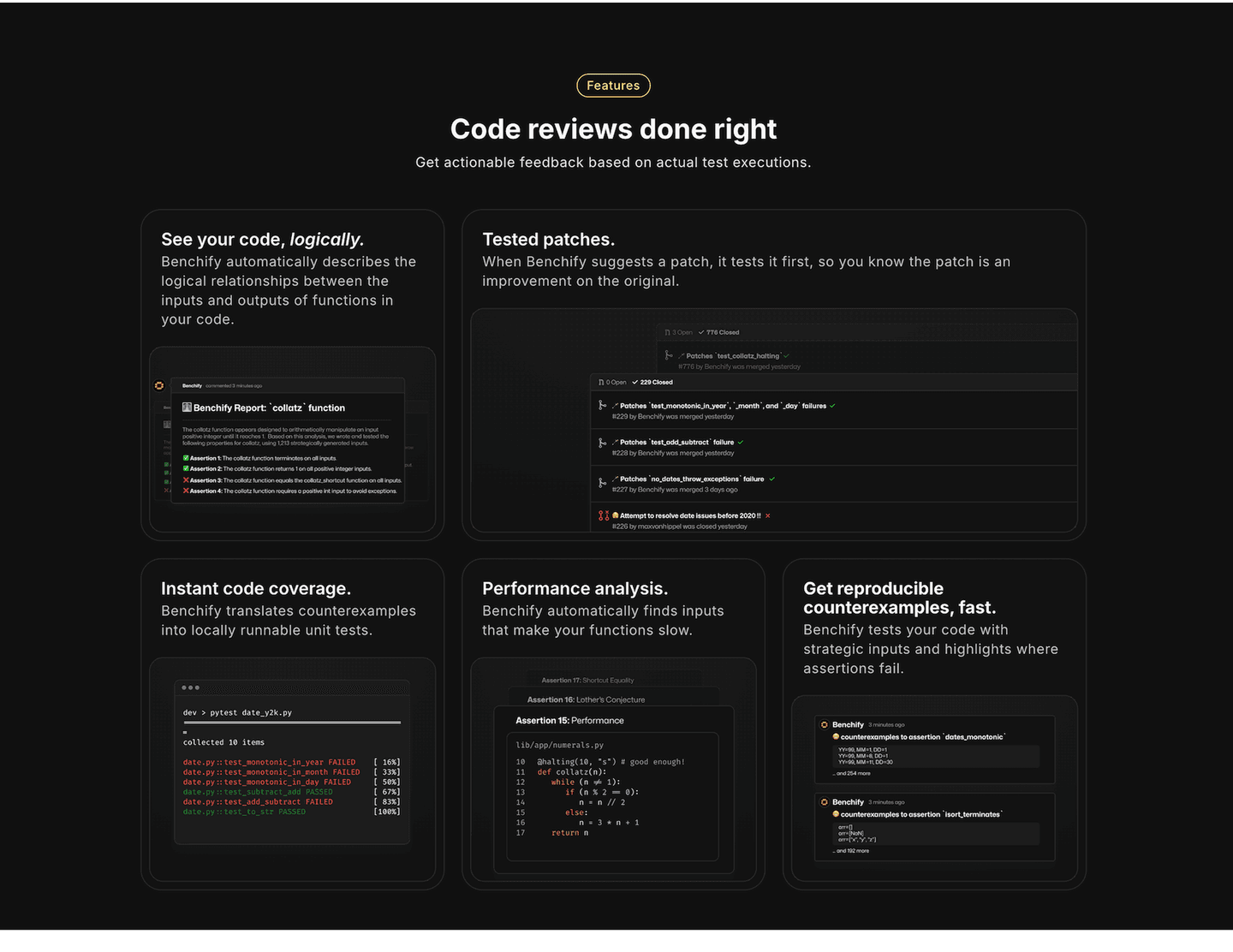The width and height of the screenshot is (1233, 952).
Task: Click merge icon on test_add_subtract row
Action: click(x=602, y=443)
